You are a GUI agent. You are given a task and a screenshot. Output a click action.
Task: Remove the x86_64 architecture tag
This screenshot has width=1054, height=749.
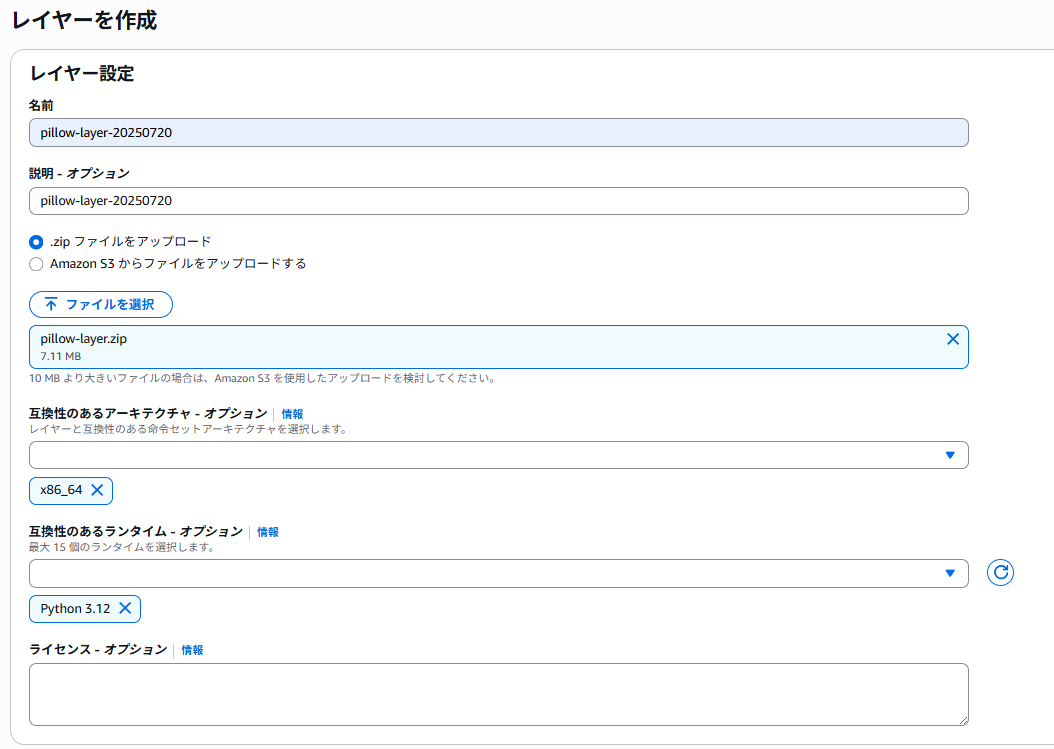click(x=97, y=490)
